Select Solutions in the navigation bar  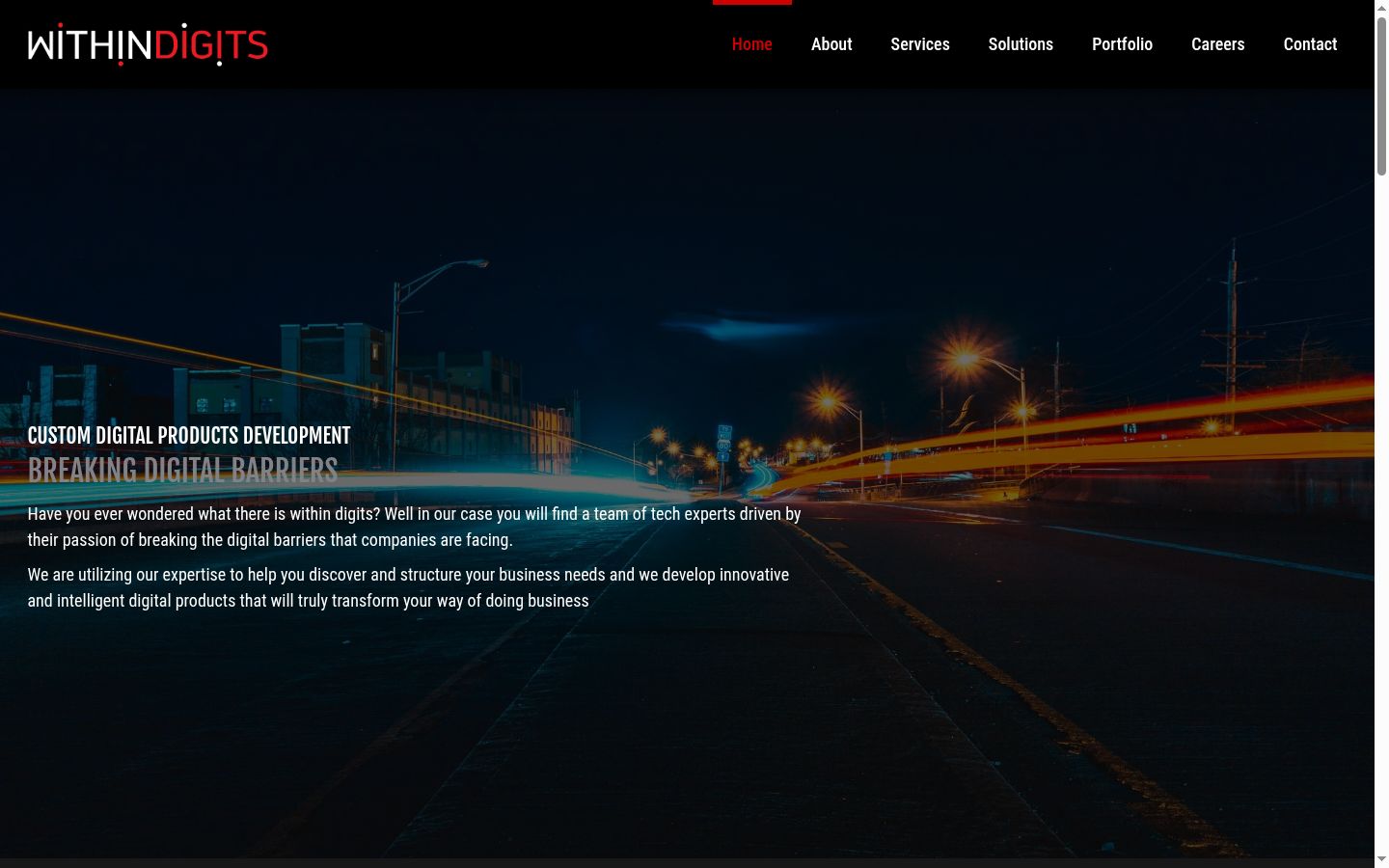(x=1021, y=44)
